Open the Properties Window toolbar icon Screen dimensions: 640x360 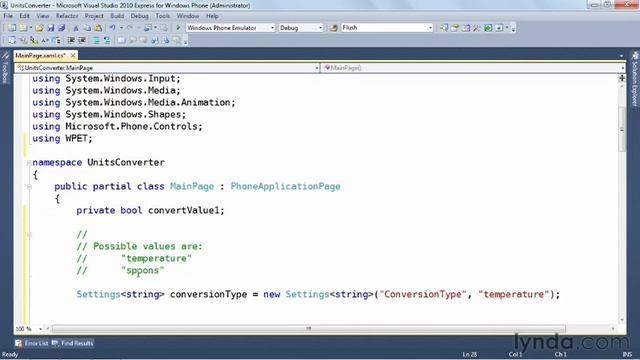pos(455,28)
